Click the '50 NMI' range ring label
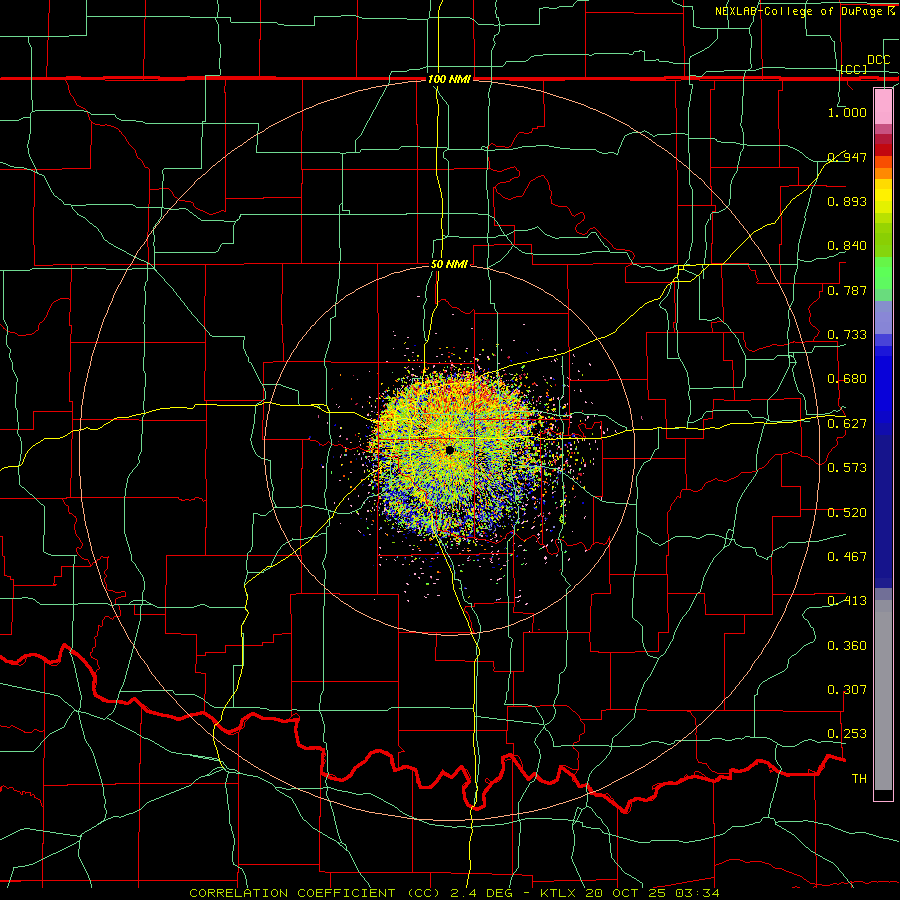The height and width of the screenshot is (900, 900). pos(449,265)
